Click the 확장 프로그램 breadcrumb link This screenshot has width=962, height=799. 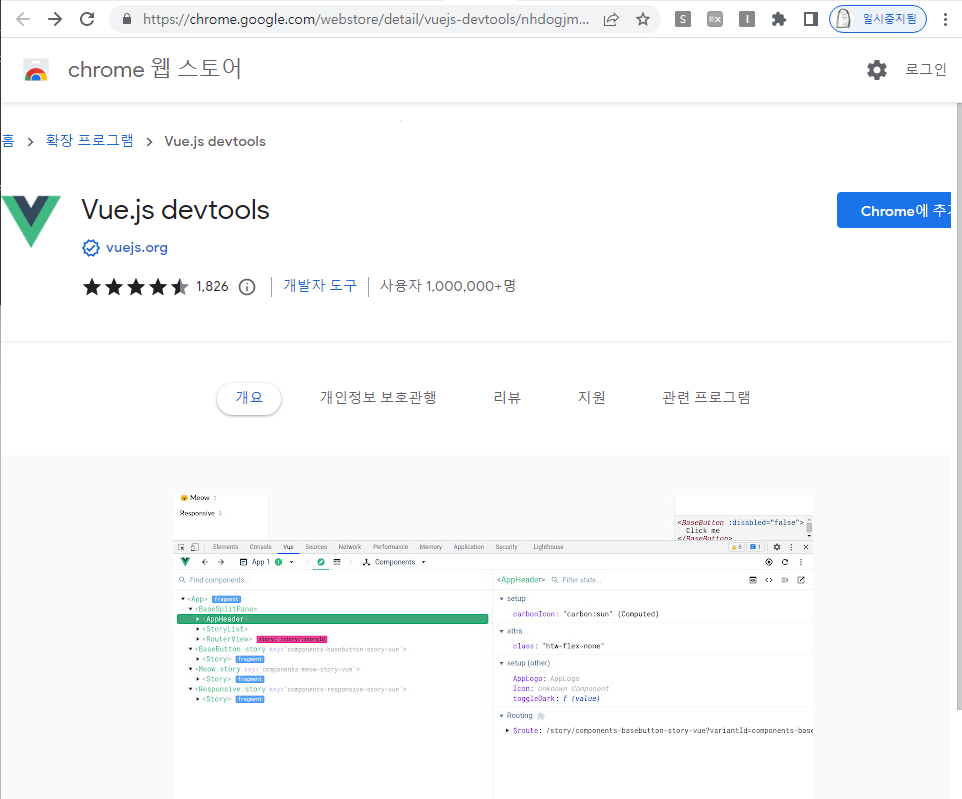click(89, 141)
